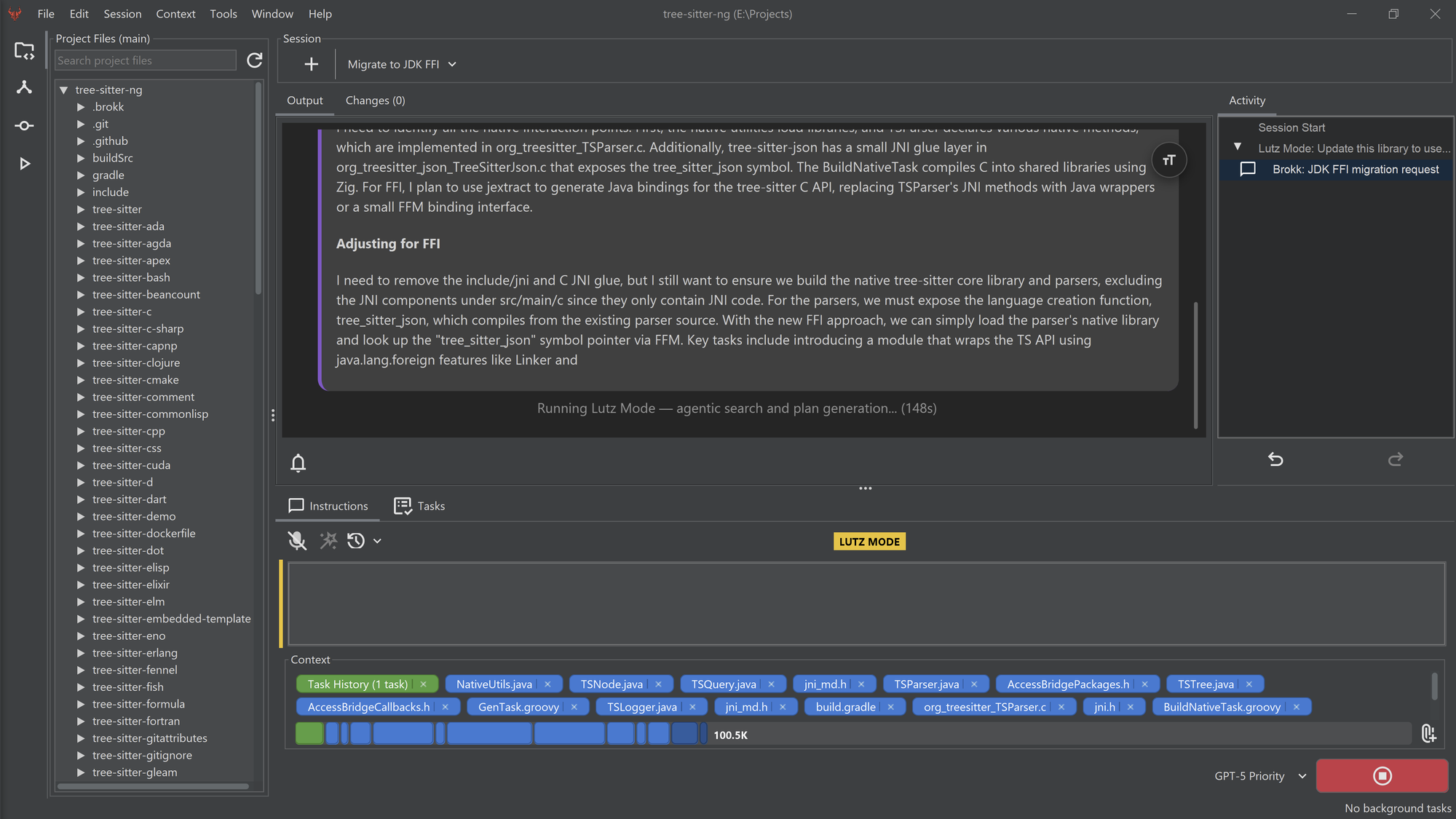Stop the running task with red button
The height and width of the screenshot is (819, 1456).
pos(1382,776)
